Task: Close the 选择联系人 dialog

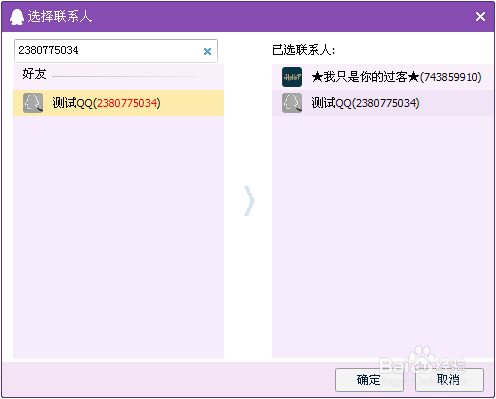Action: (x=480, y=16)
